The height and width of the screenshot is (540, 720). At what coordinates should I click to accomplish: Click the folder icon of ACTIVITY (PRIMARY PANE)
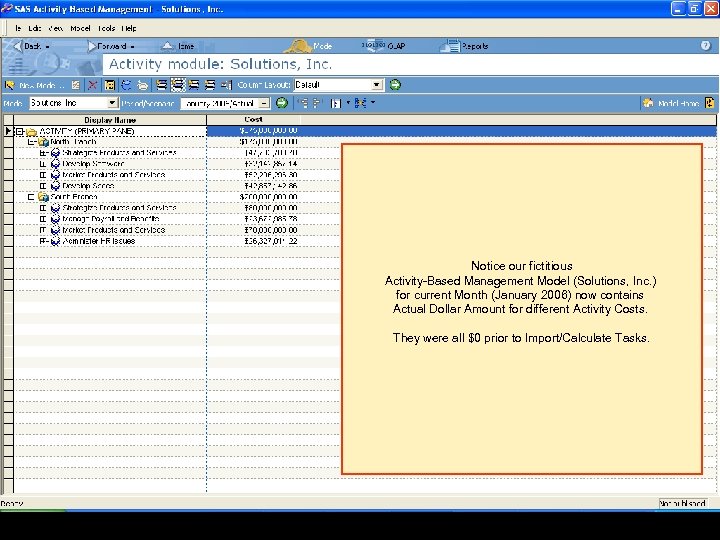[32, 131]
